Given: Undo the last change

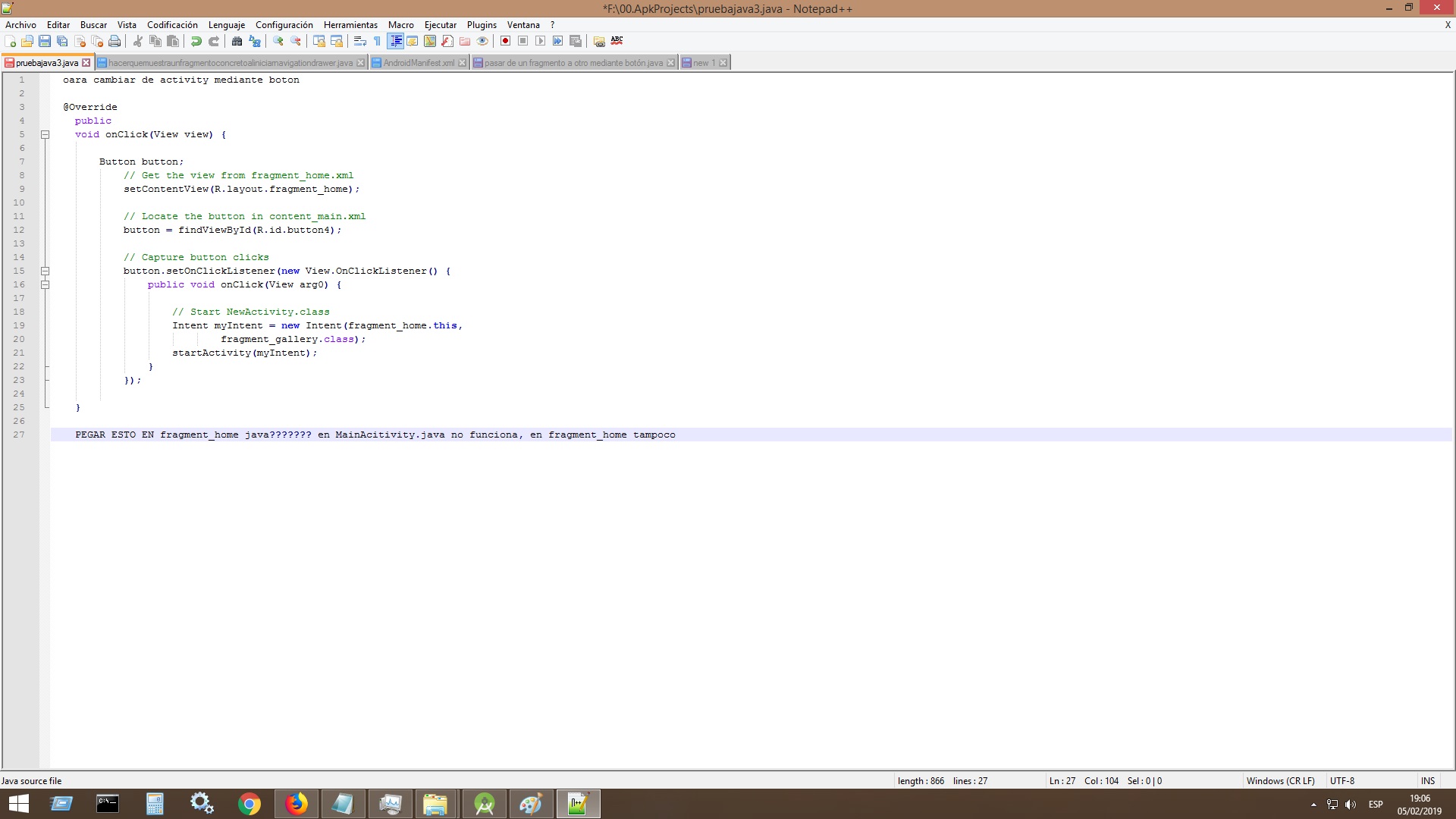Looking at the screenshot, I should pos(196,41).
